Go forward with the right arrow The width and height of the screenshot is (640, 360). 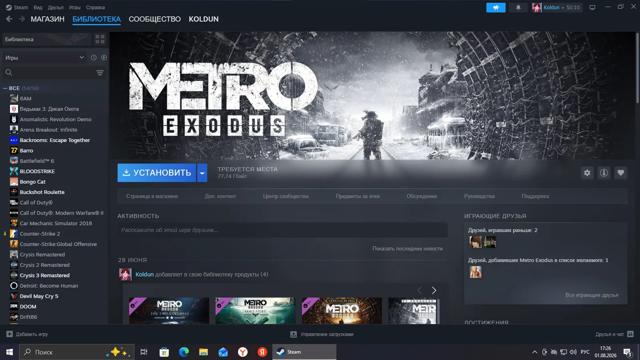[x=22, y=19]
